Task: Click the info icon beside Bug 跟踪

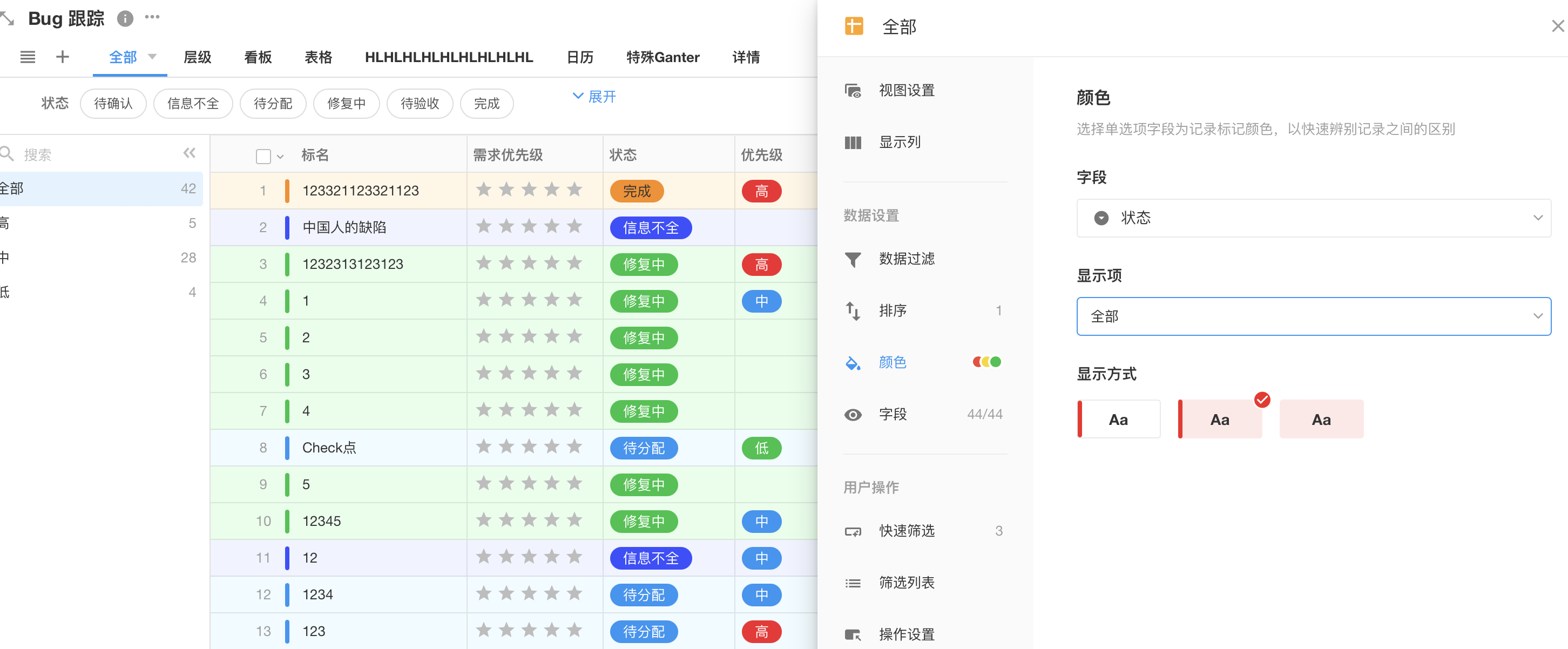Action: click(125, 18)
